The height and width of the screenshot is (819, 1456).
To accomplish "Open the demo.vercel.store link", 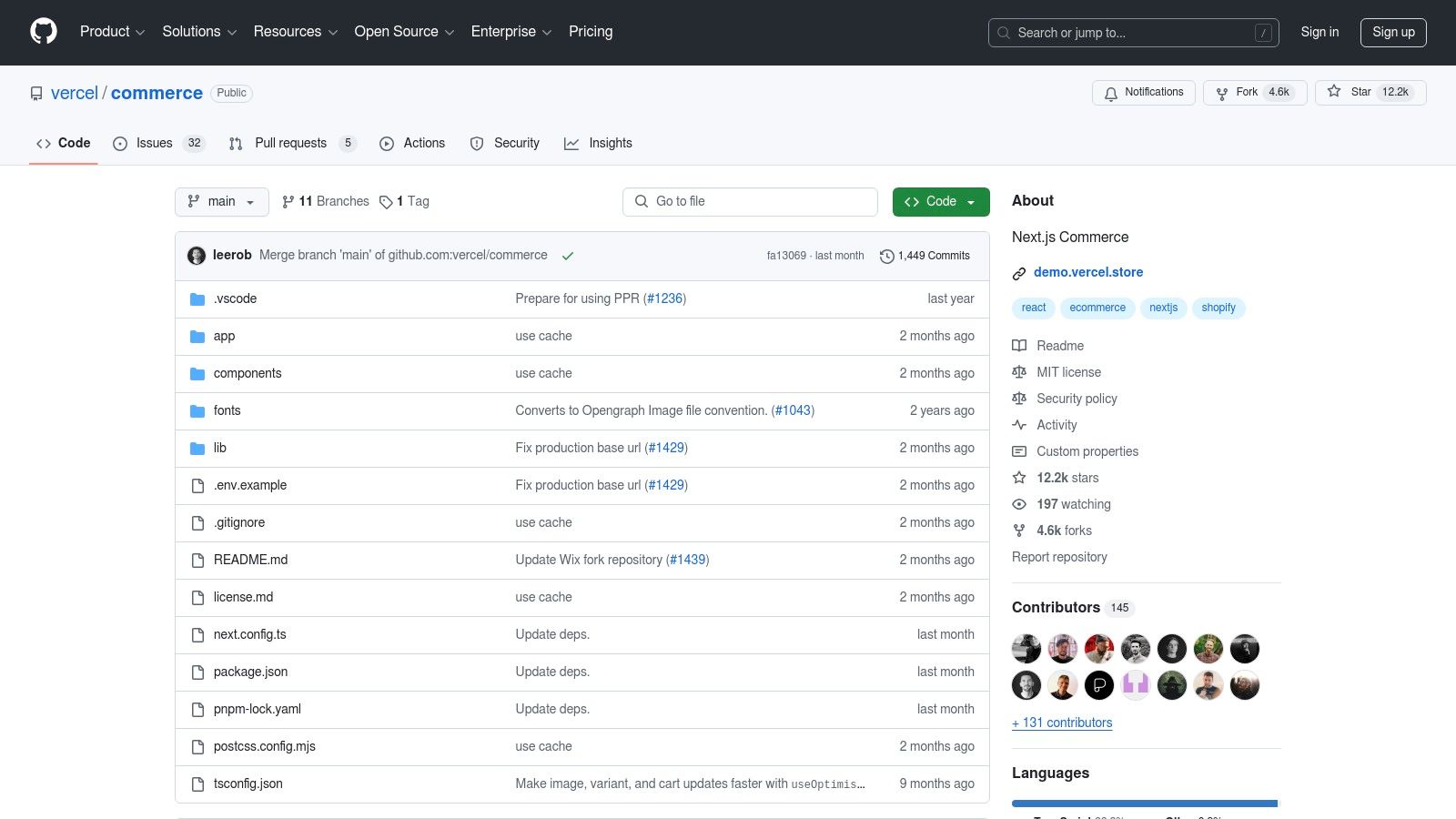I will coord(1088,272).
